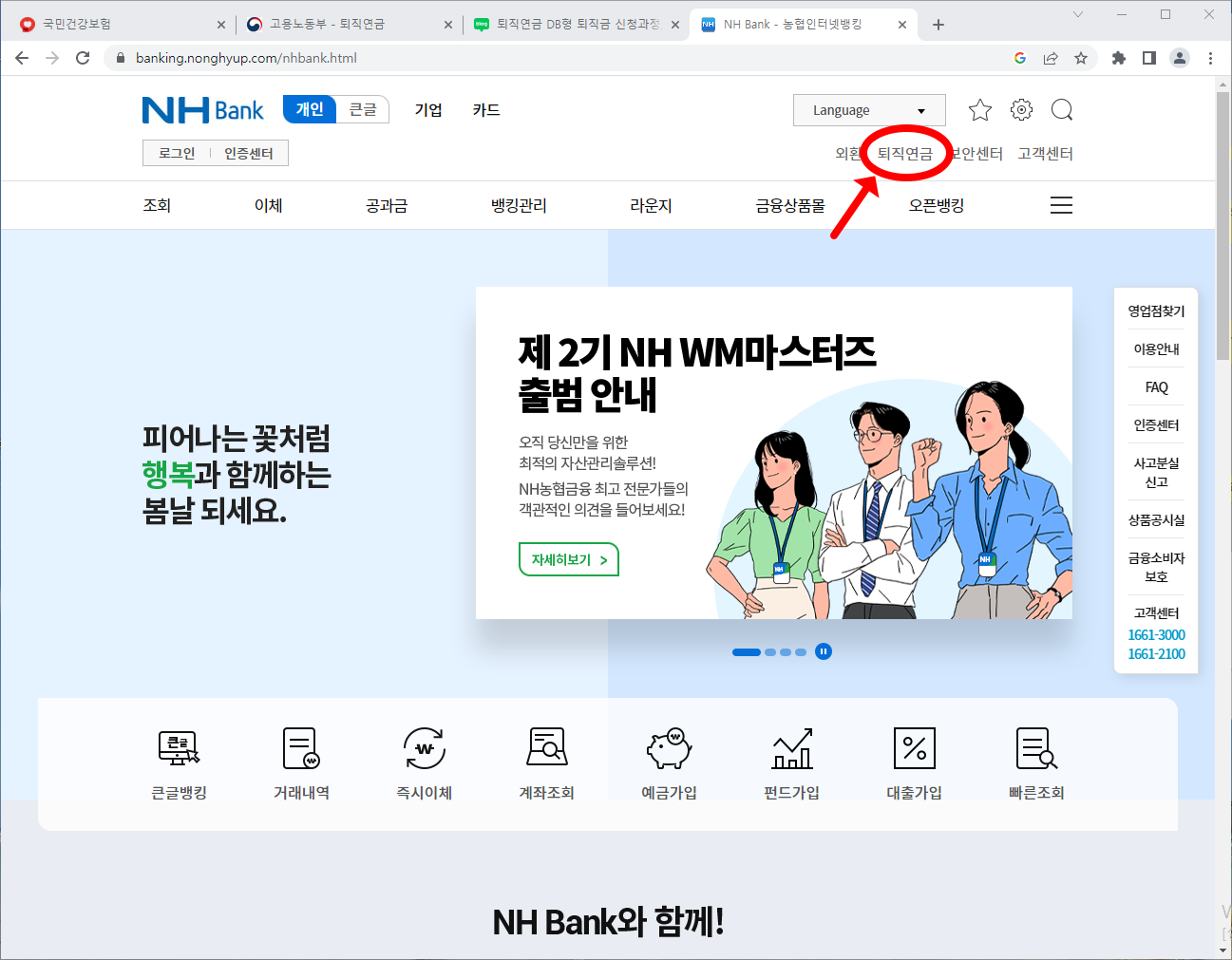The width and height of the screenshot is (1232, 960).
Task: Go to the 카드 link
Action: [486, 110]
